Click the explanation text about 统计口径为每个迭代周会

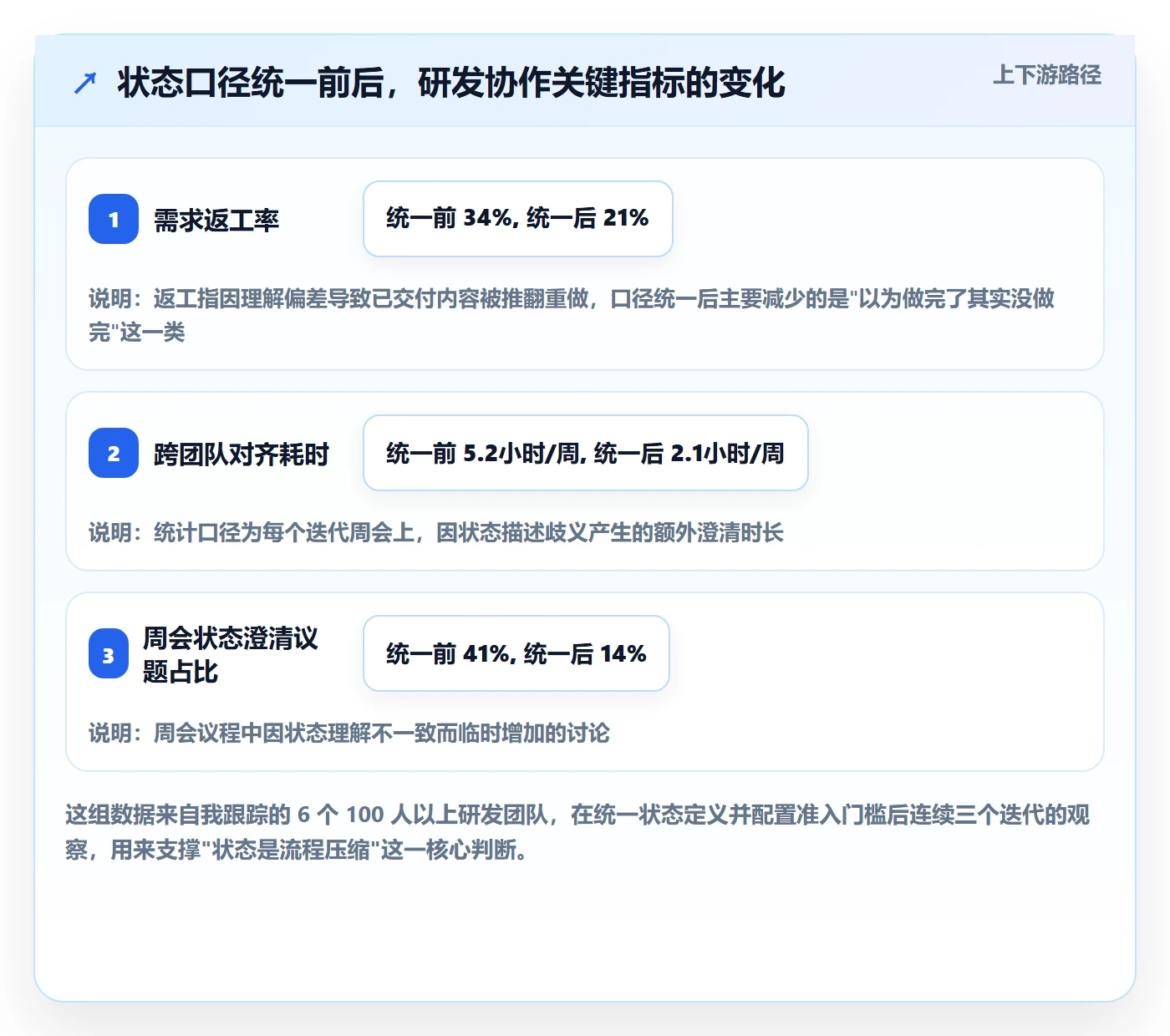[x=436, y=532]
